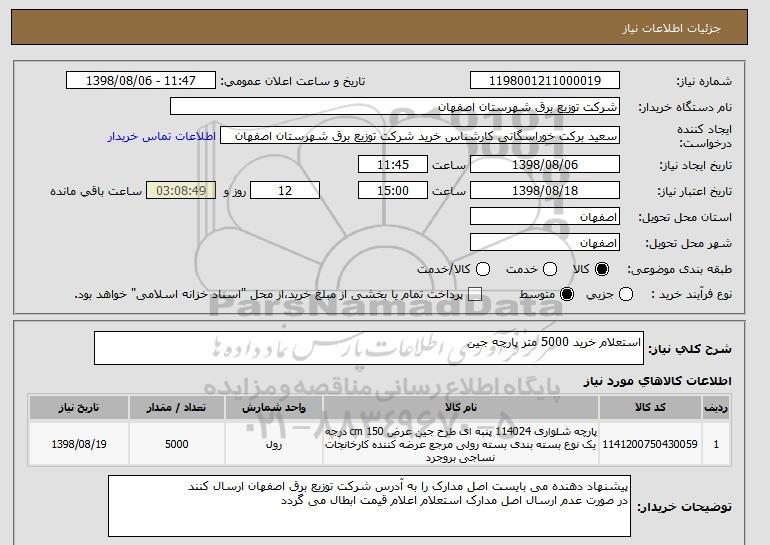The height and width of the screenshot is (545, 770).
Task: Open the اطلاعات تماس خریدار link
Action: (162, 136)
